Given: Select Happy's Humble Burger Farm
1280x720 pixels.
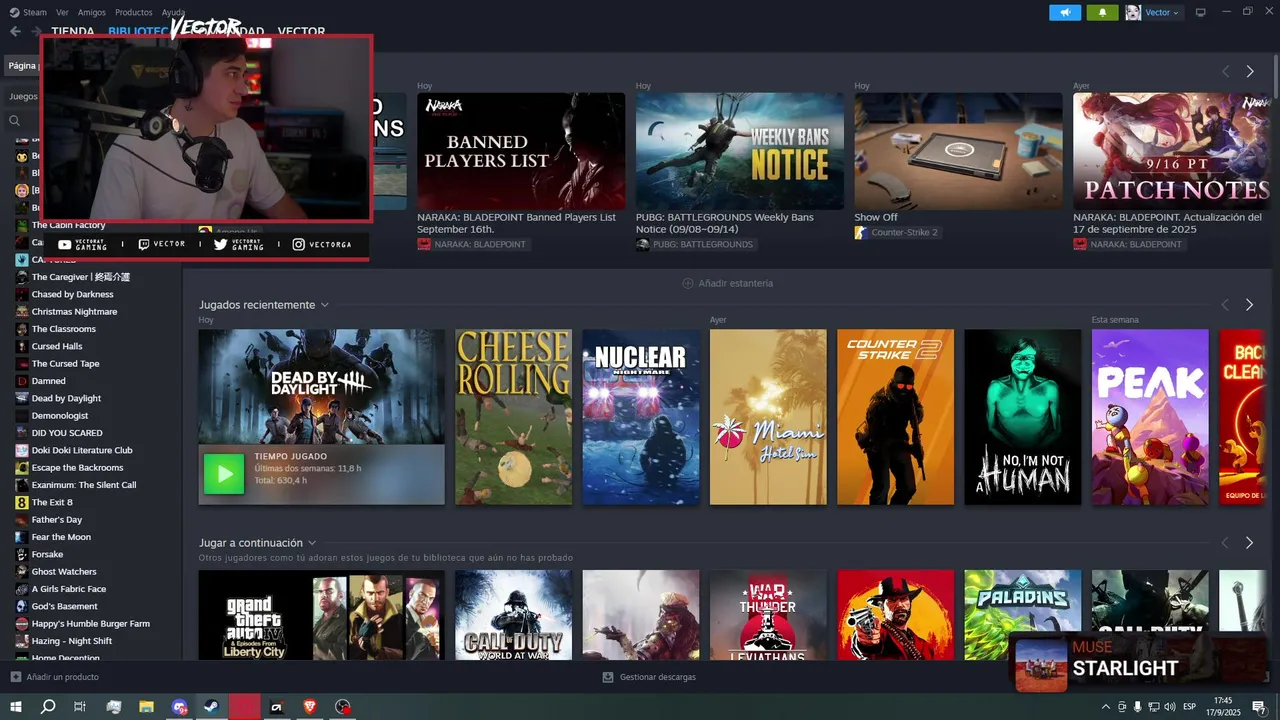Looking at the screenshot, I should [x=90, y=623].
